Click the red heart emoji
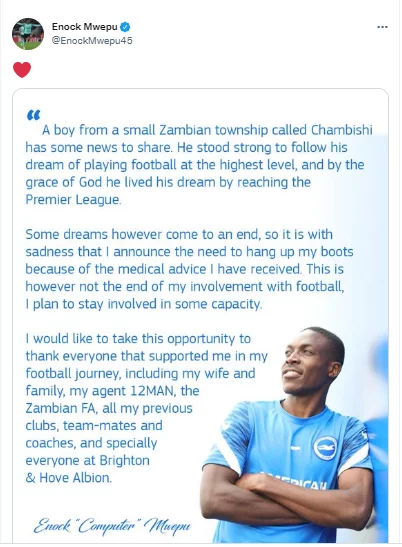This screenshot has height=547, width=402. tap(22, 69)
